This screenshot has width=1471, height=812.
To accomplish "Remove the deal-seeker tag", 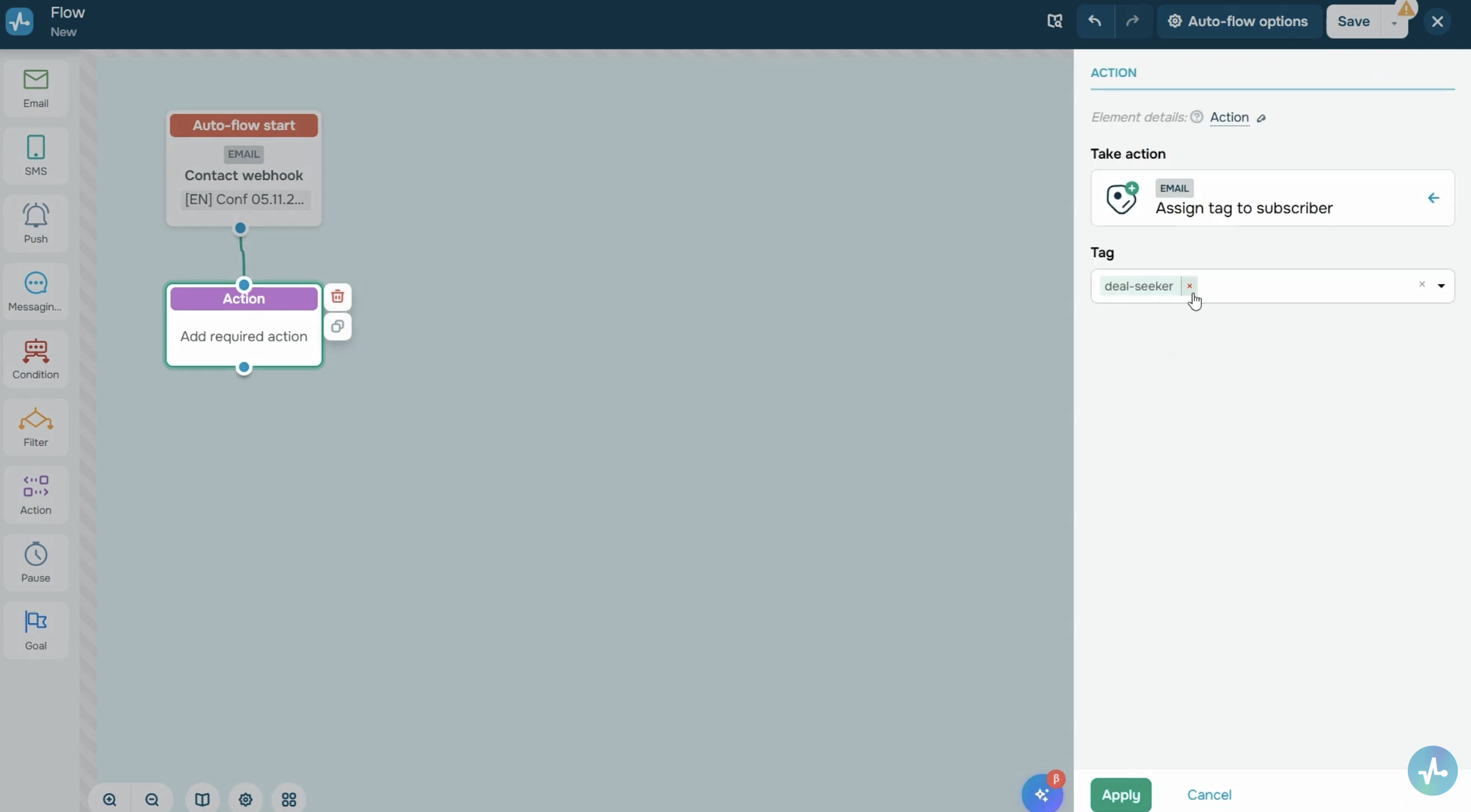I will click(x=1189, y=286).
